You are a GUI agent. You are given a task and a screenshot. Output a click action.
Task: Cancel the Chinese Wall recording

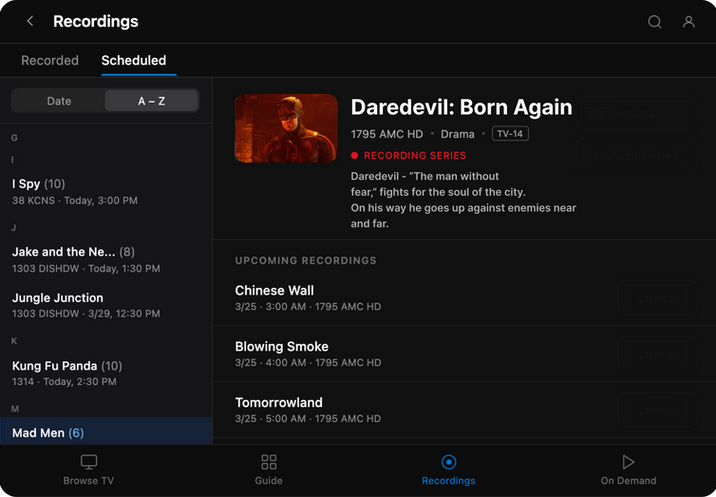[x=658, y=298]
